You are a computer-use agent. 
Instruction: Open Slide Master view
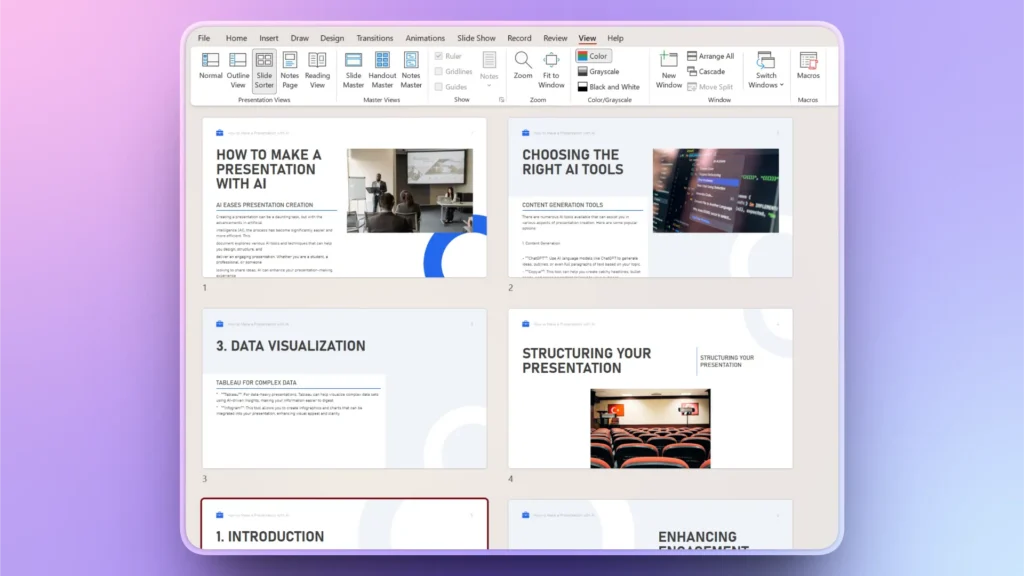point(353,71)
